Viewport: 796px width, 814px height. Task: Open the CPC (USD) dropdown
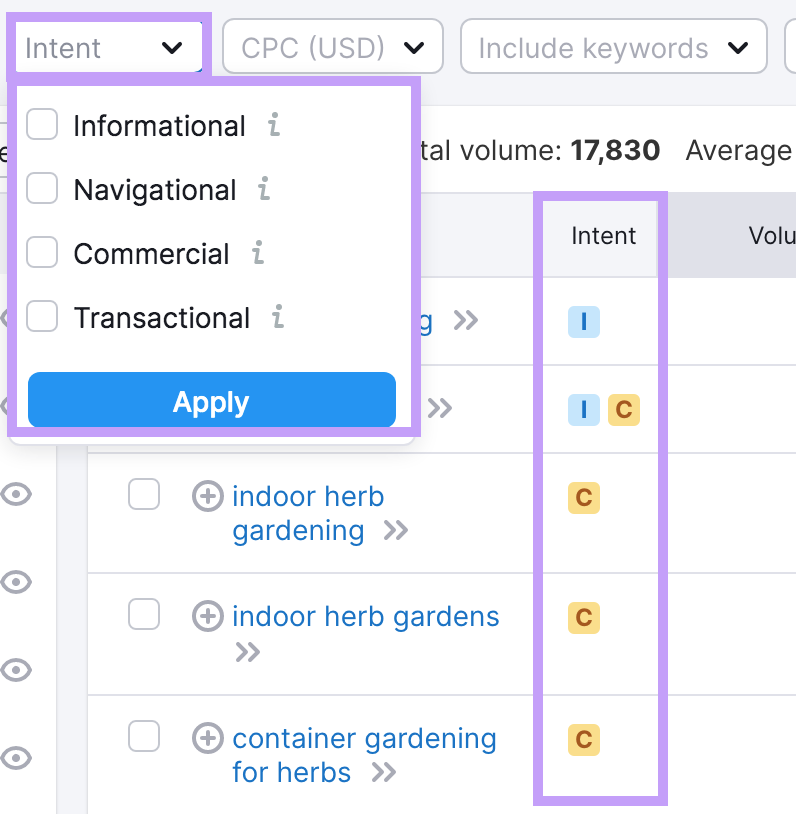click(x=331, y=46)
